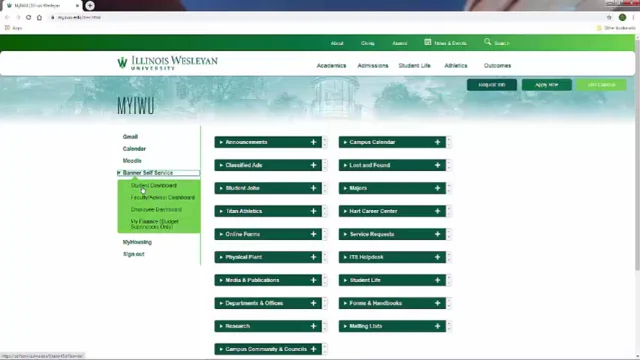
Task: Click the plus icon on Titan Athletics
Action: (313, 211)
